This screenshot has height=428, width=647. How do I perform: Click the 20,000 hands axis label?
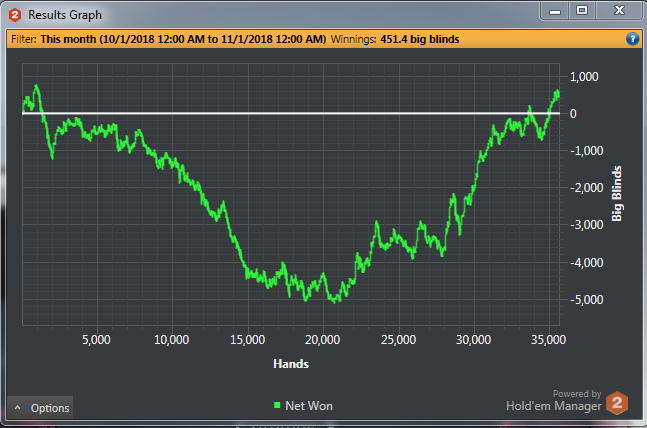[323, 340]
